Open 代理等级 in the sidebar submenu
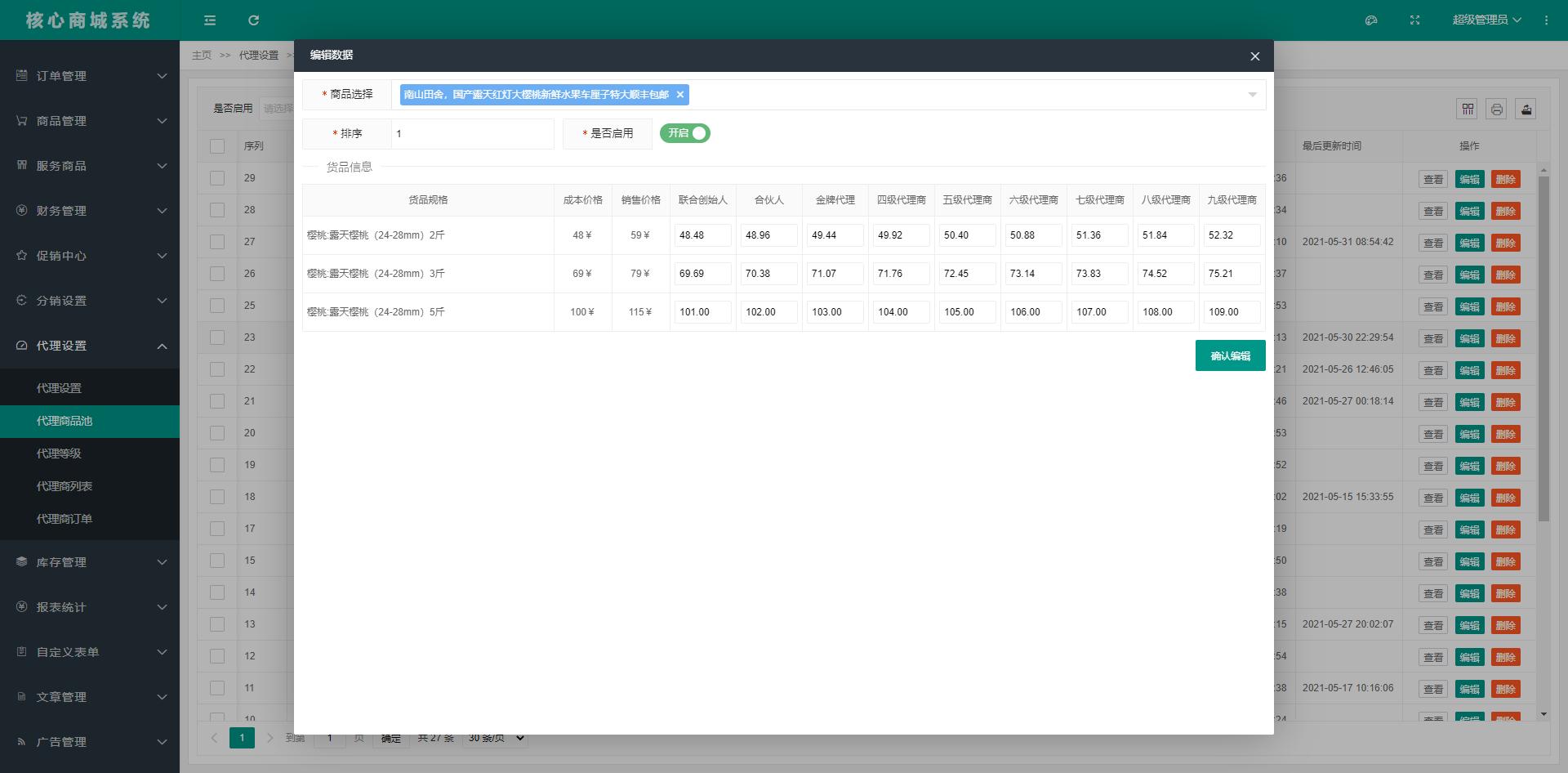Viewport: 1568px width, 773px height. 59,454
